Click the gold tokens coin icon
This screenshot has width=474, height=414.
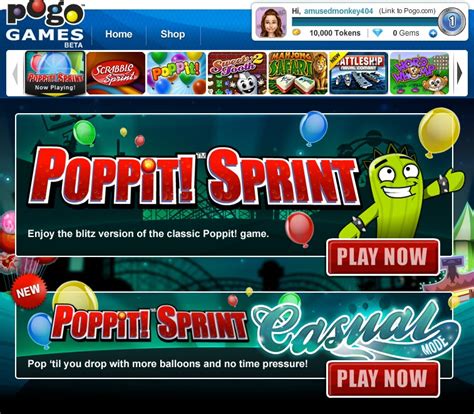click(296, 32)
